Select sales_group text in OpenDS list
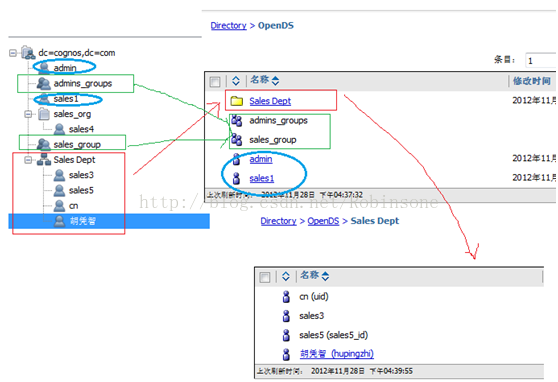The height and width of the screenshot is (382, 558). (x=273, y=140)
